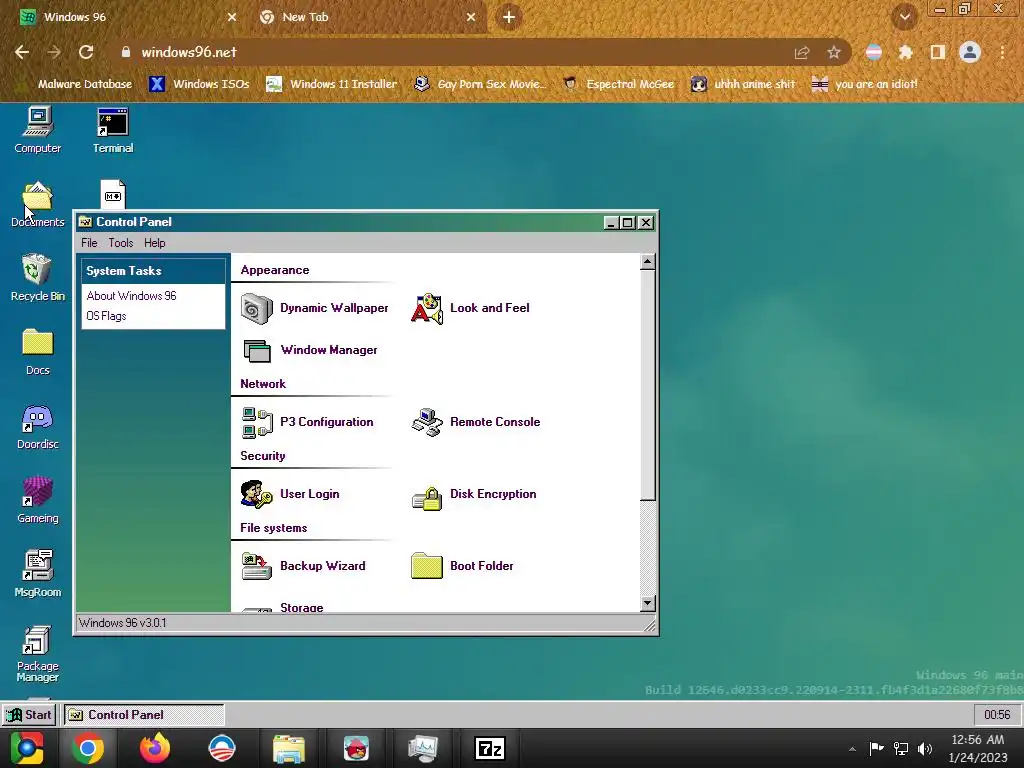1024x768 pixels.
Task: Go back in browser history
Action: click(22, 52)
